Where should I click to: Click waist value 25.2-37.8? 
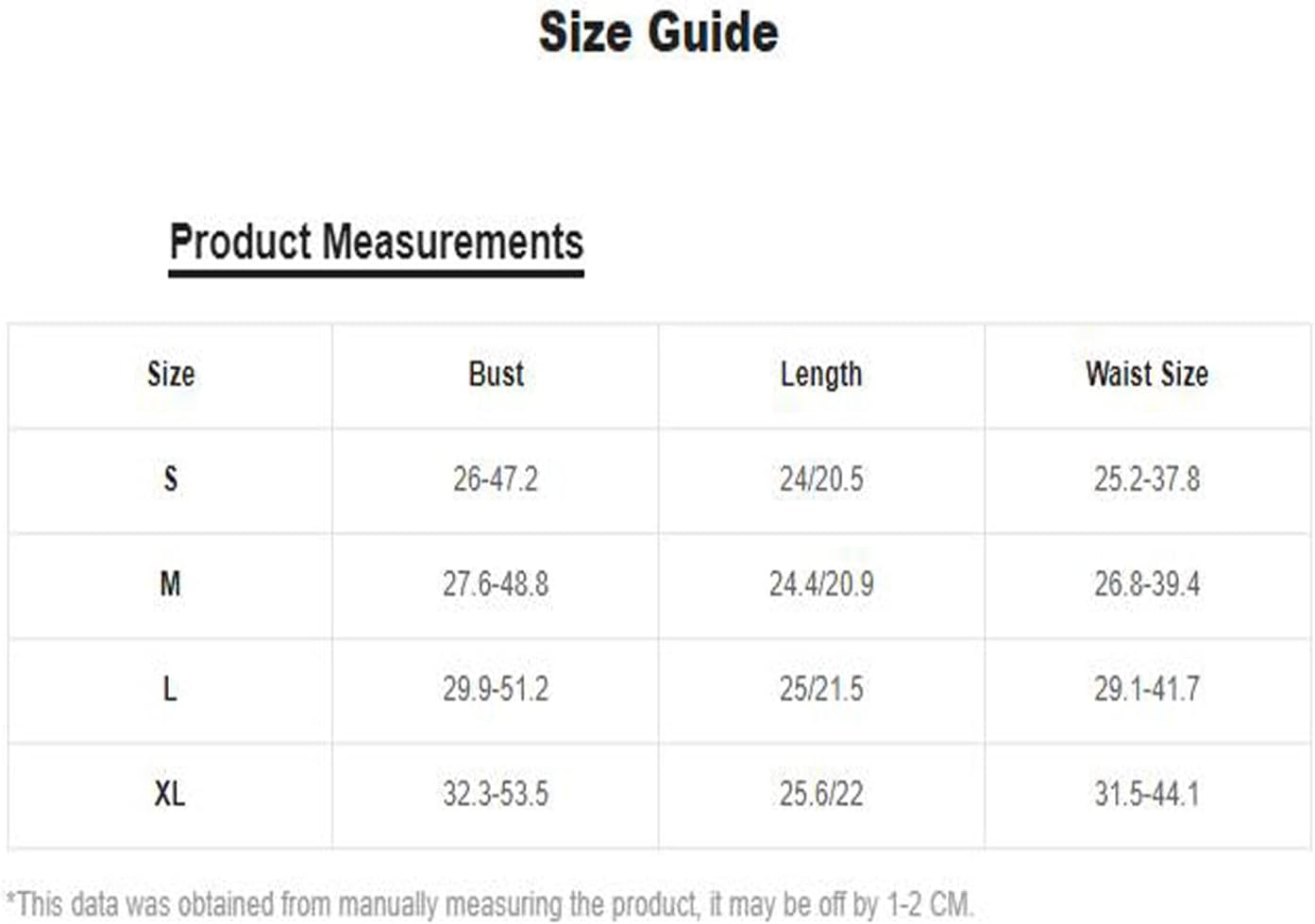click(x=1147, y=479)
